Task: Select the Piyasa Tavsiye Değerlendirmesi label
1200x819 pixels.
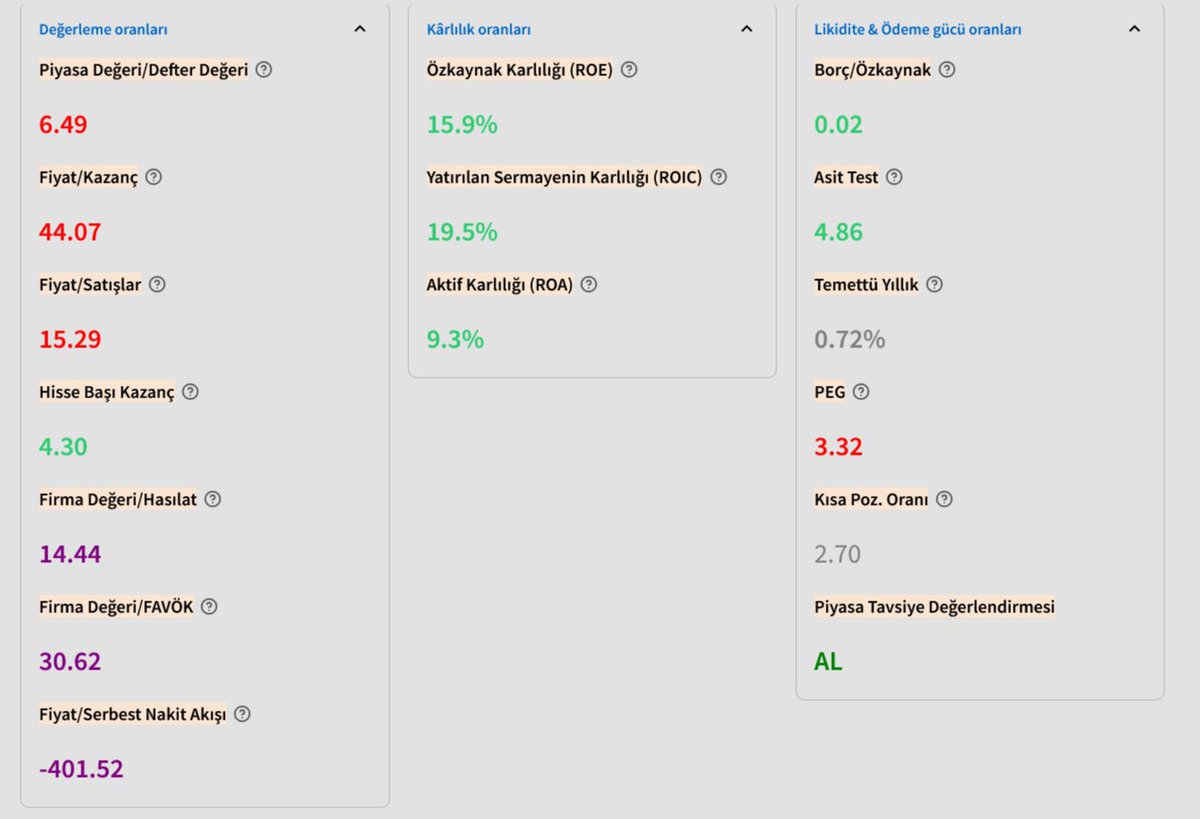Action: (x=934, y=606)
